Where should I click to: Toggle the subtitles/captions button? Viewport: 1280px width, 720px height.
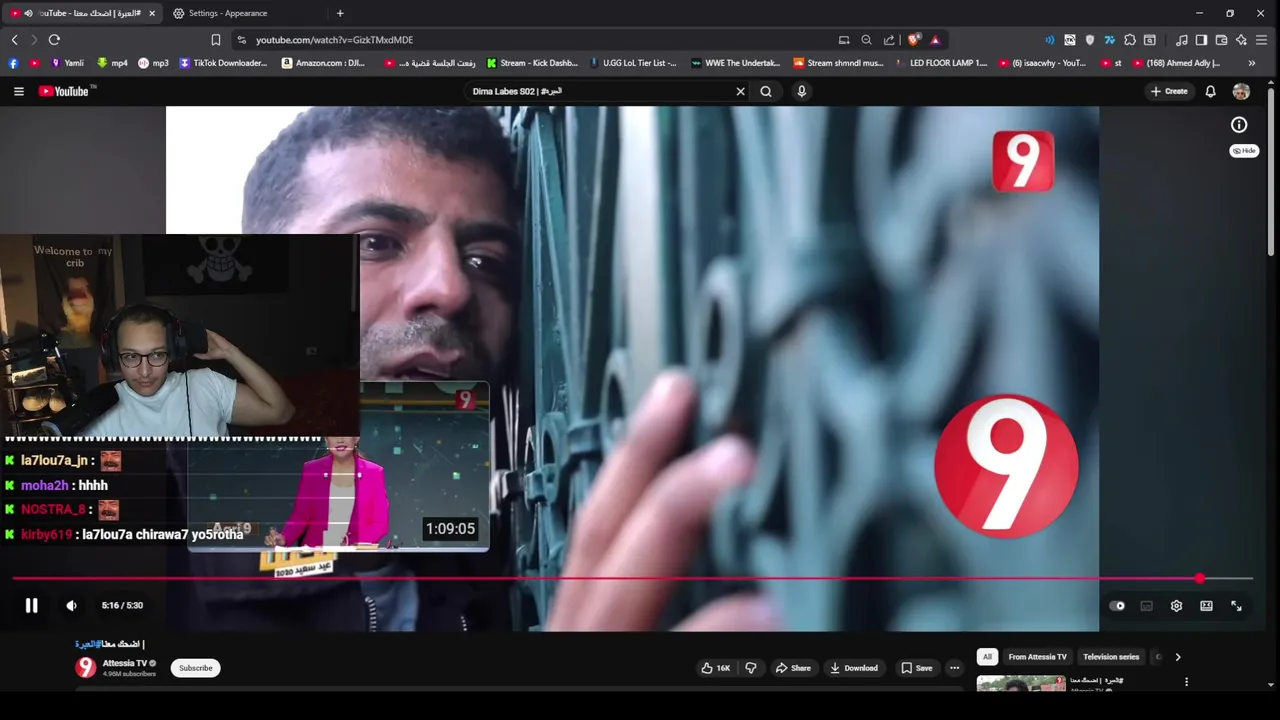[x=1147, y=606]
